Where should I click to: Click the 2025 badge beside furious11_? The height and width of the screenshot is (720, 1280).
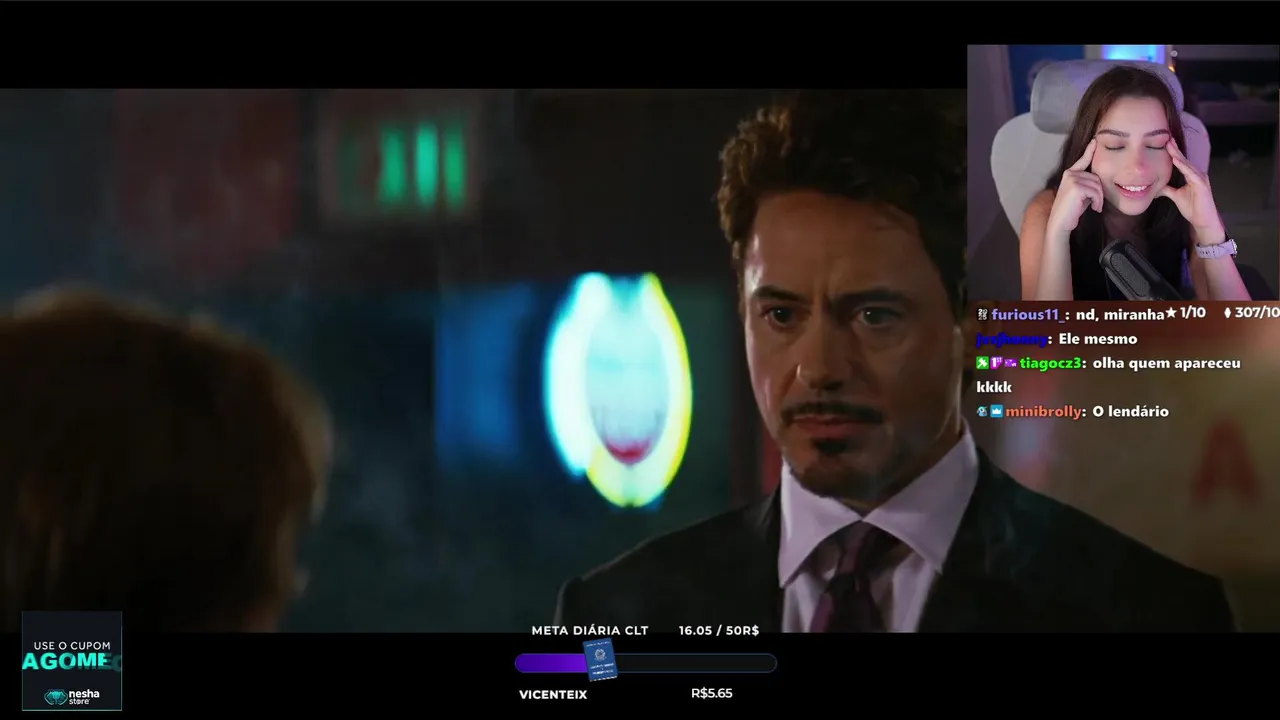click(x=982, y=314)
